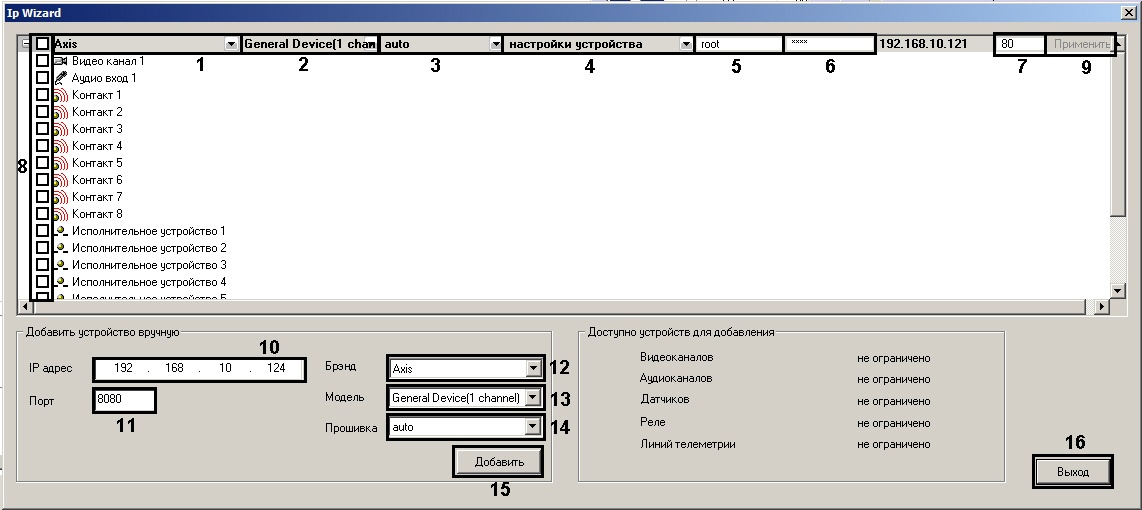1142x510 pixels.
Task: Open the Брэнд dropdown in manual add
Action: (532, 368)
